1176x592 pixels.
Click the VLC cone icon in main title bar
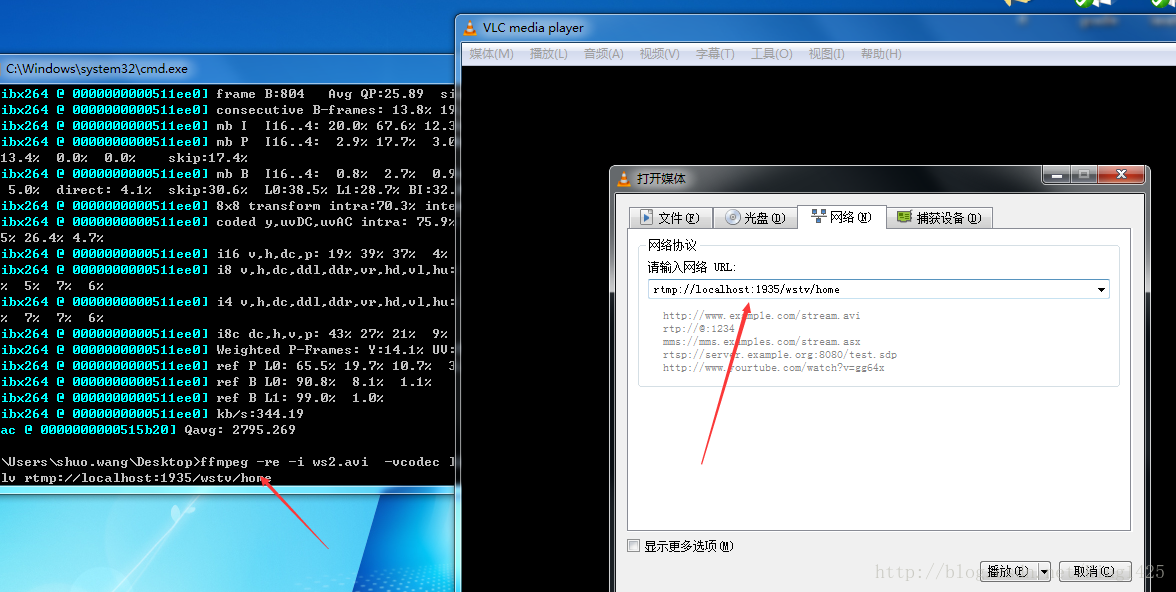[x=470, y=28]
